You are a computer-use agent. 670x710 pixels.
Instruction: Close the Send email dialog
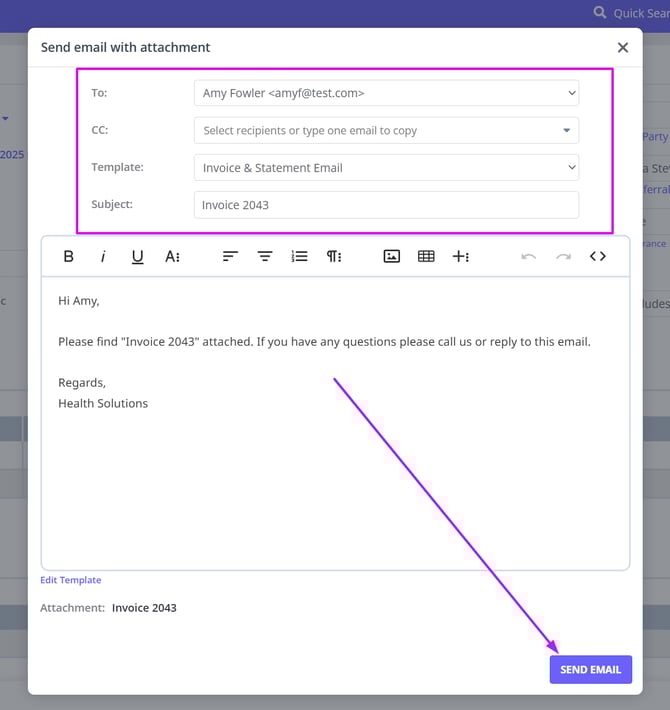(x=623, y=47)
